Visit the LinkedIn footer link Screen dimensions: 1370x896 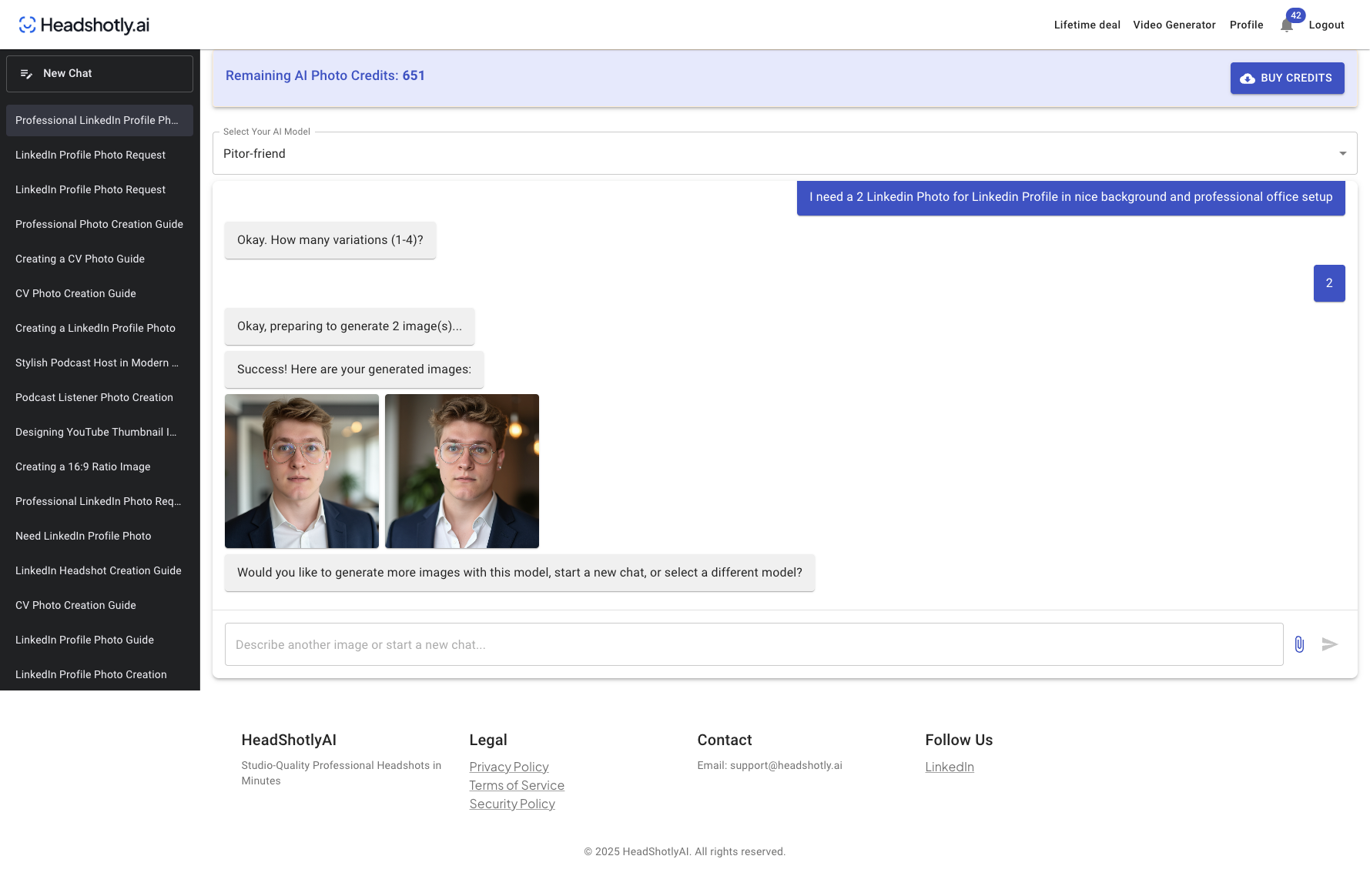pos(950,767)
